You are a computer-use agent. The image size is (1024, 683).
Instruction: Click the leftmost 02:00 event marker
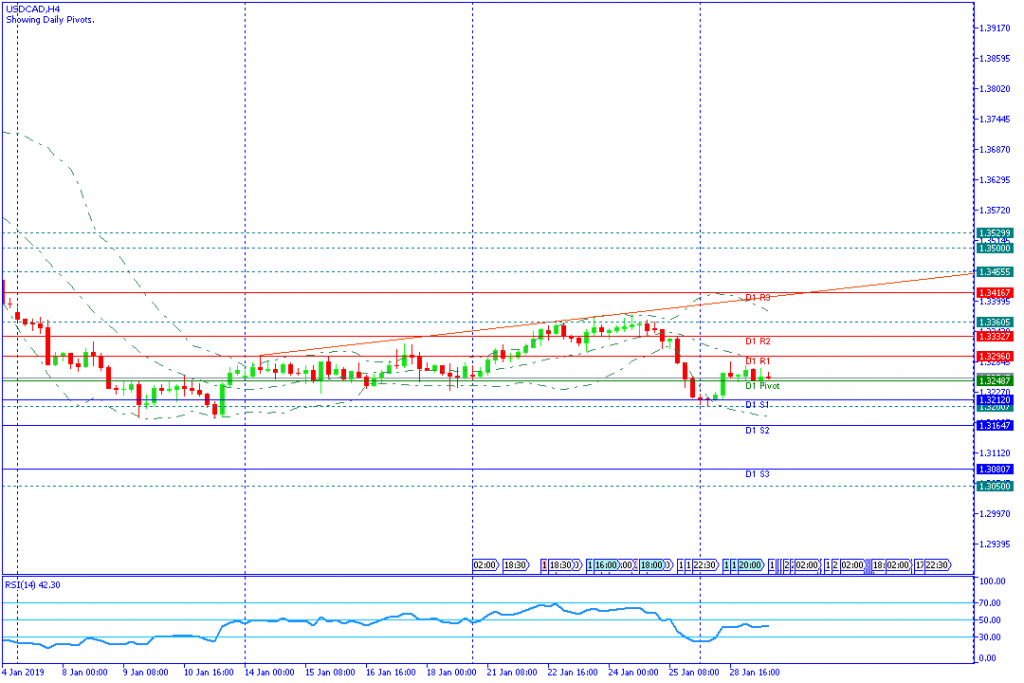pos(485,565)
